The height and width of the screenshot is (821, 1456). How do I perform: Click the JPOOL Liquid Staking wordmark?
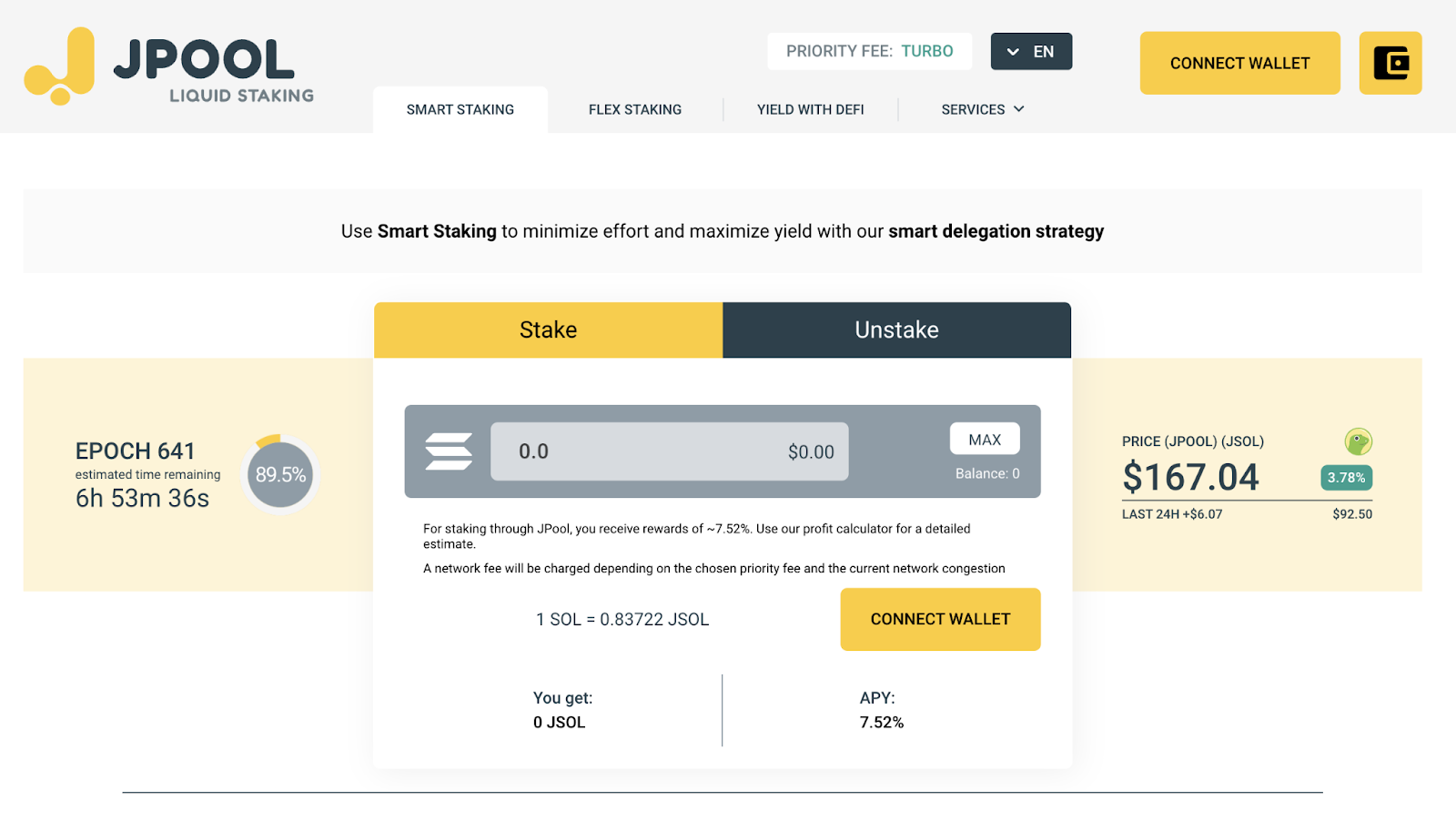pos(214,70)
